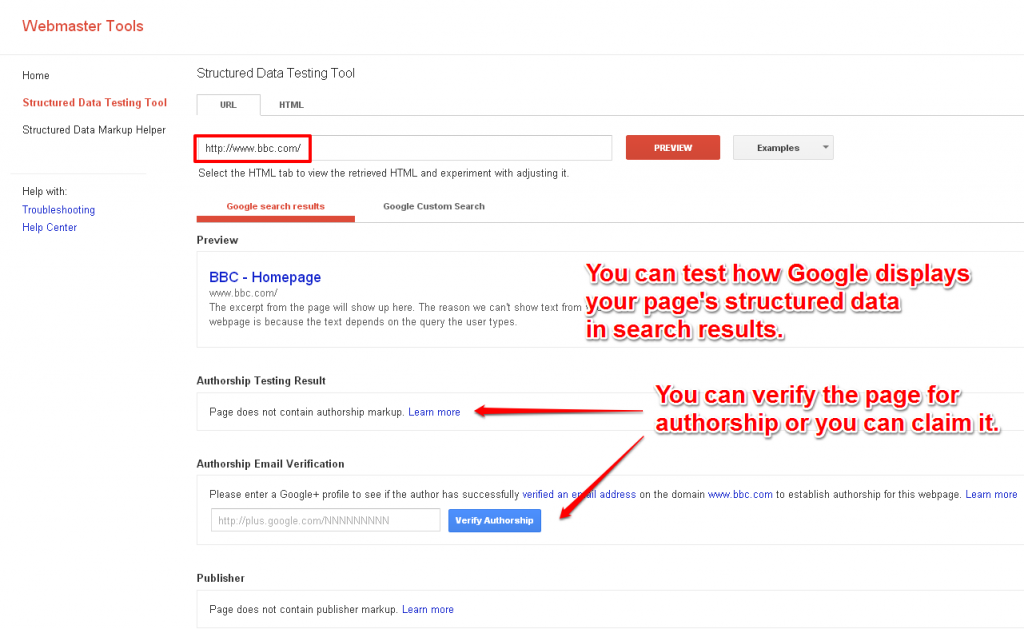1024x629 pixels.
Task: Expand the Examples dropdown
Action: [x=783, y=148]
